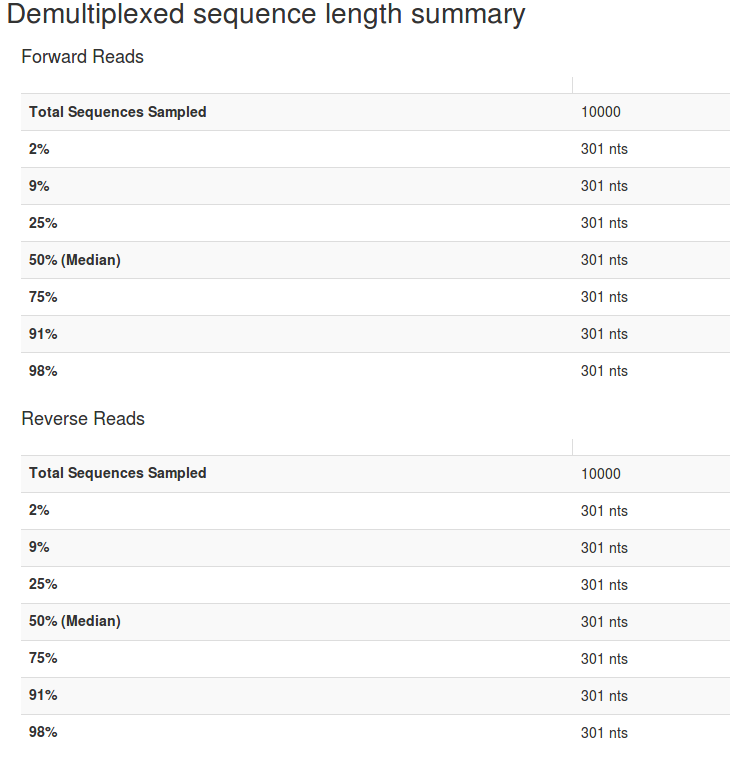Click the Demultiplexed sequence length summary heading
730x772 pixels.
pos(266,15)
